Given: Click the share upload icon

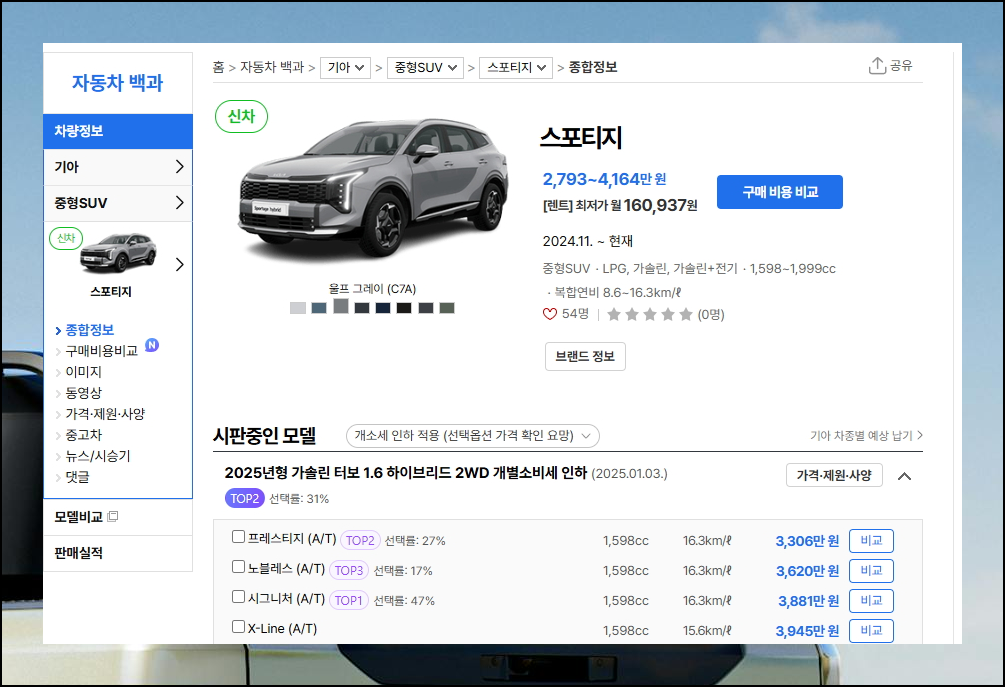Looking at the screenshot, I should pyautogui.click(x=877, y=65).
